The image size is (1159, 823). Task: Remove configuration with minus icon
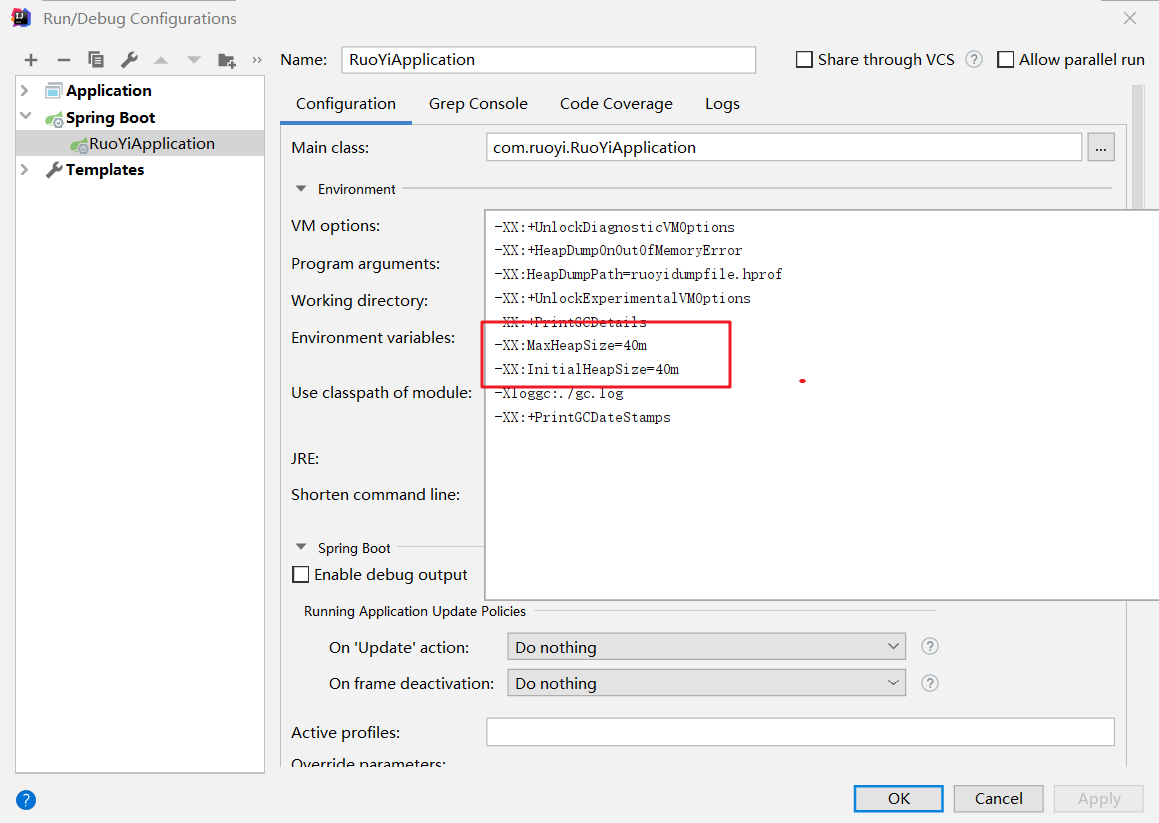64,61
